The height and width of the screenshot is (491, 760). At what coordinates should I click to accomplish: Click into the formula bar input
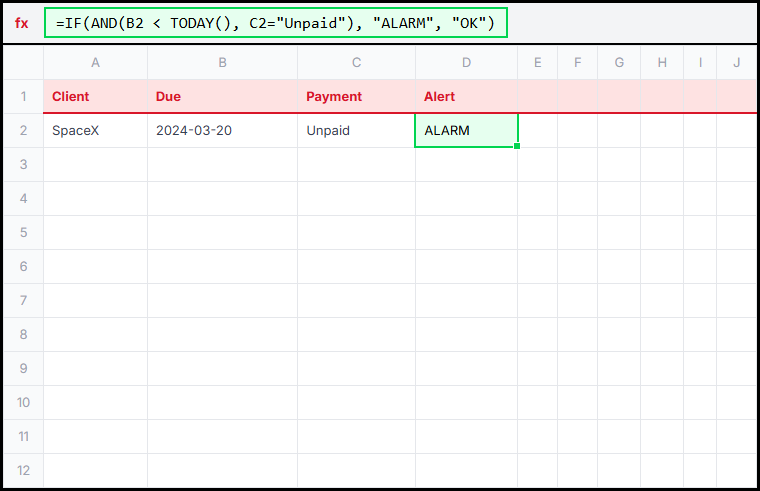[275, 23]
